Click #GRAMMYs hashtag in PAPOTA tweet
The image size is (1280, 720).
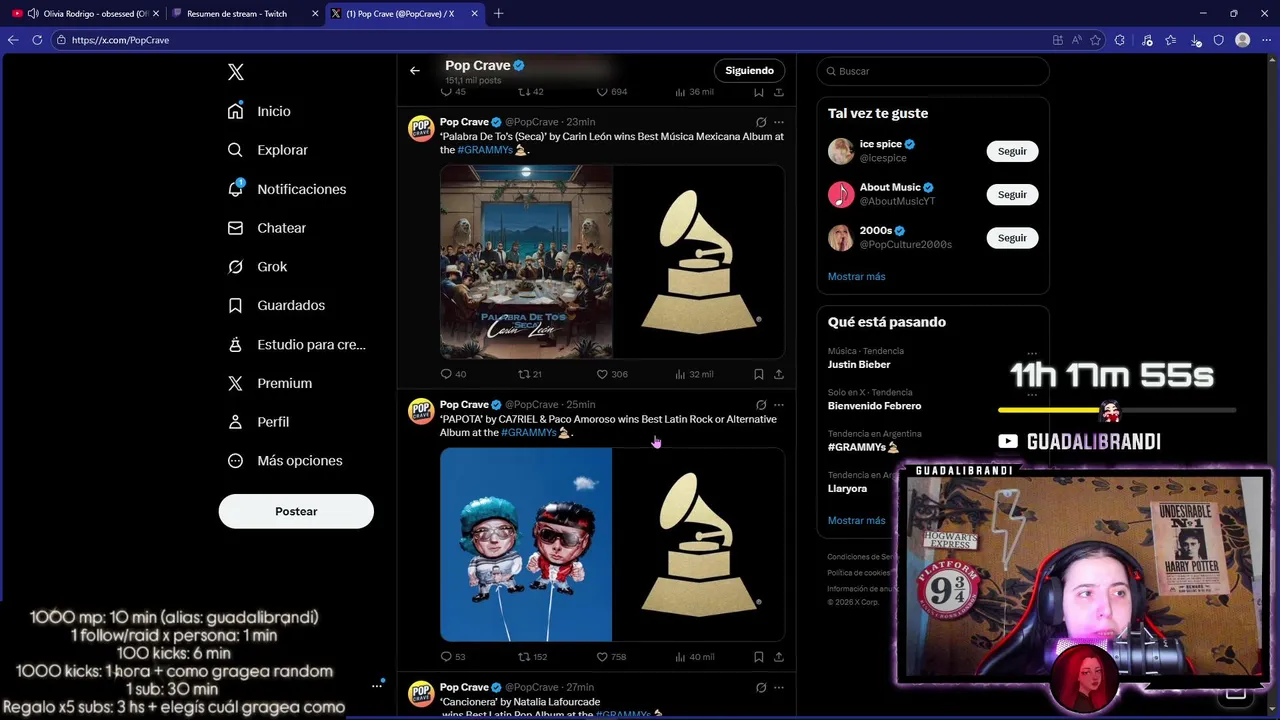click(529, 433)
